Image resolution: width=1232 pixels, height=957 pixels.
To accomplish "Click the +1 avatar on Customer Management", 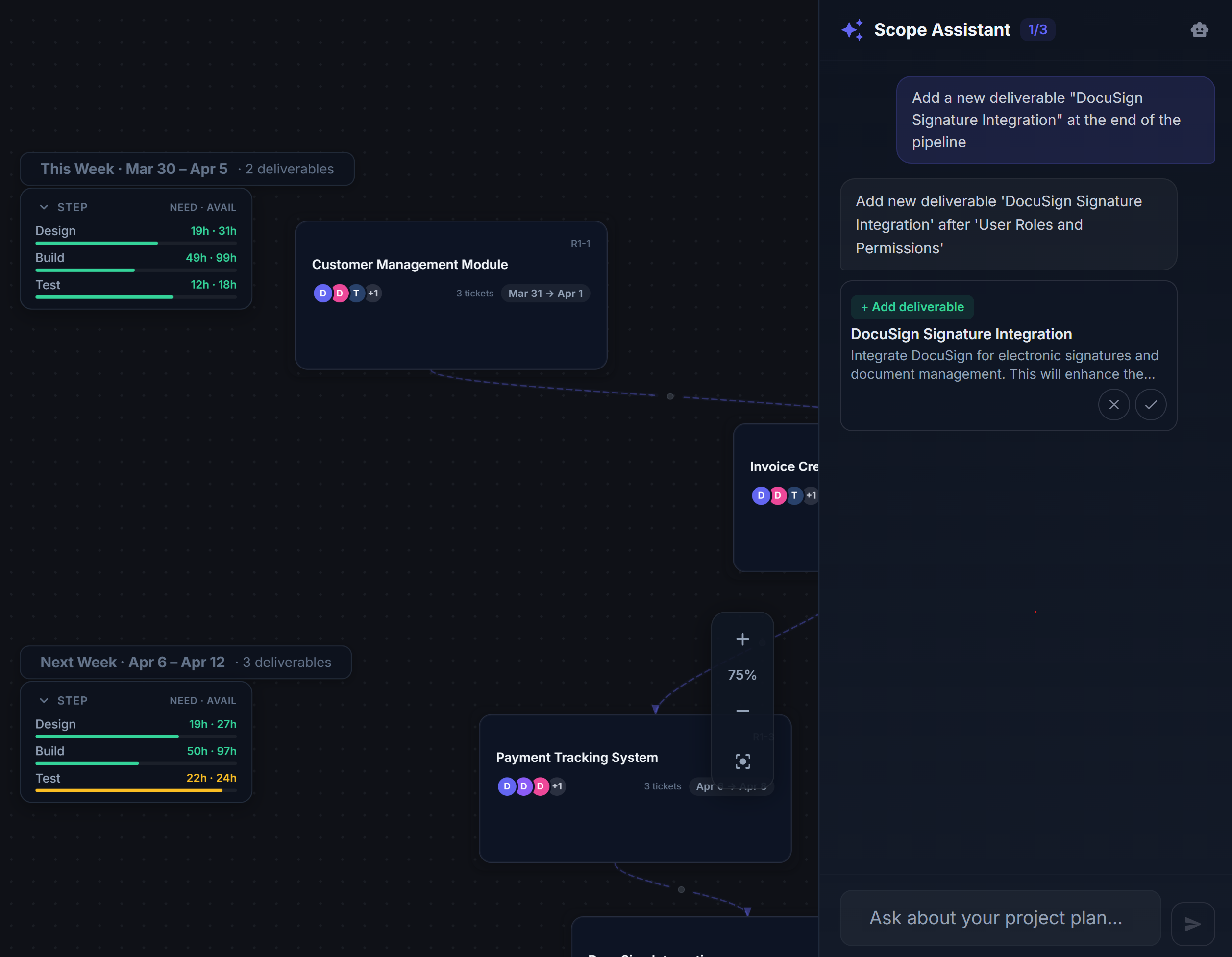I will [373, 293].
